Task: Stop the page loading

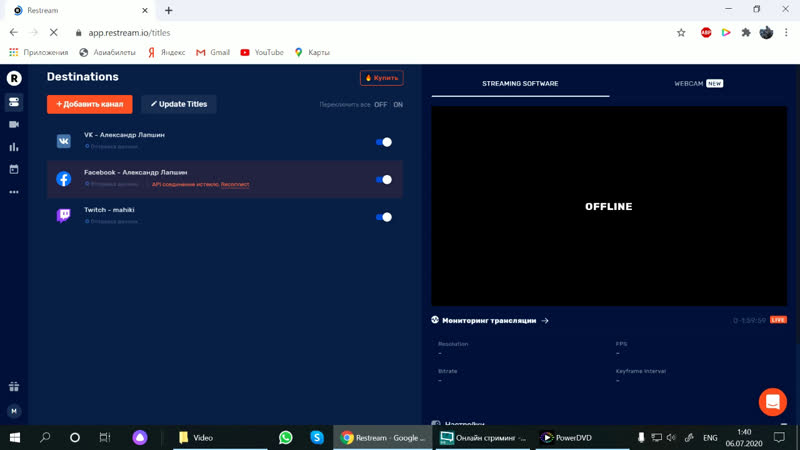Action: click(x=54, y=33)
